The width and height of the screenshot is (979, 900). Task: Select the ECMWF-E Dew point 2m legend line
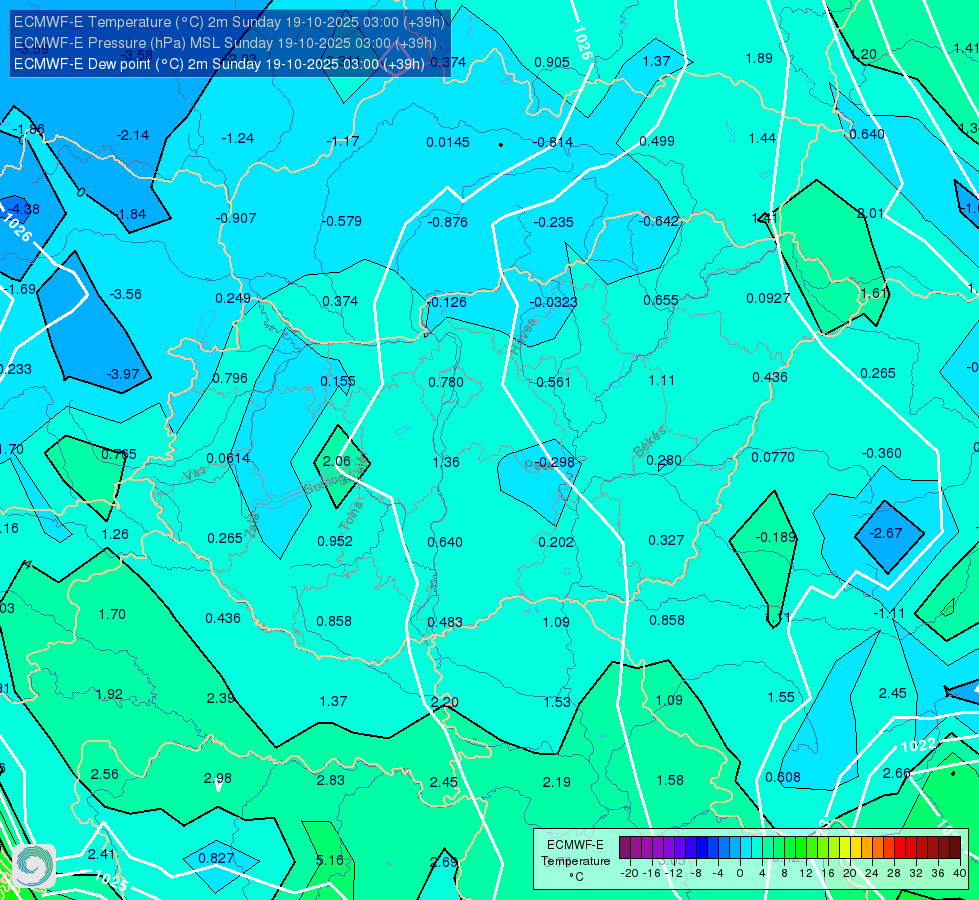click(219, 64)
